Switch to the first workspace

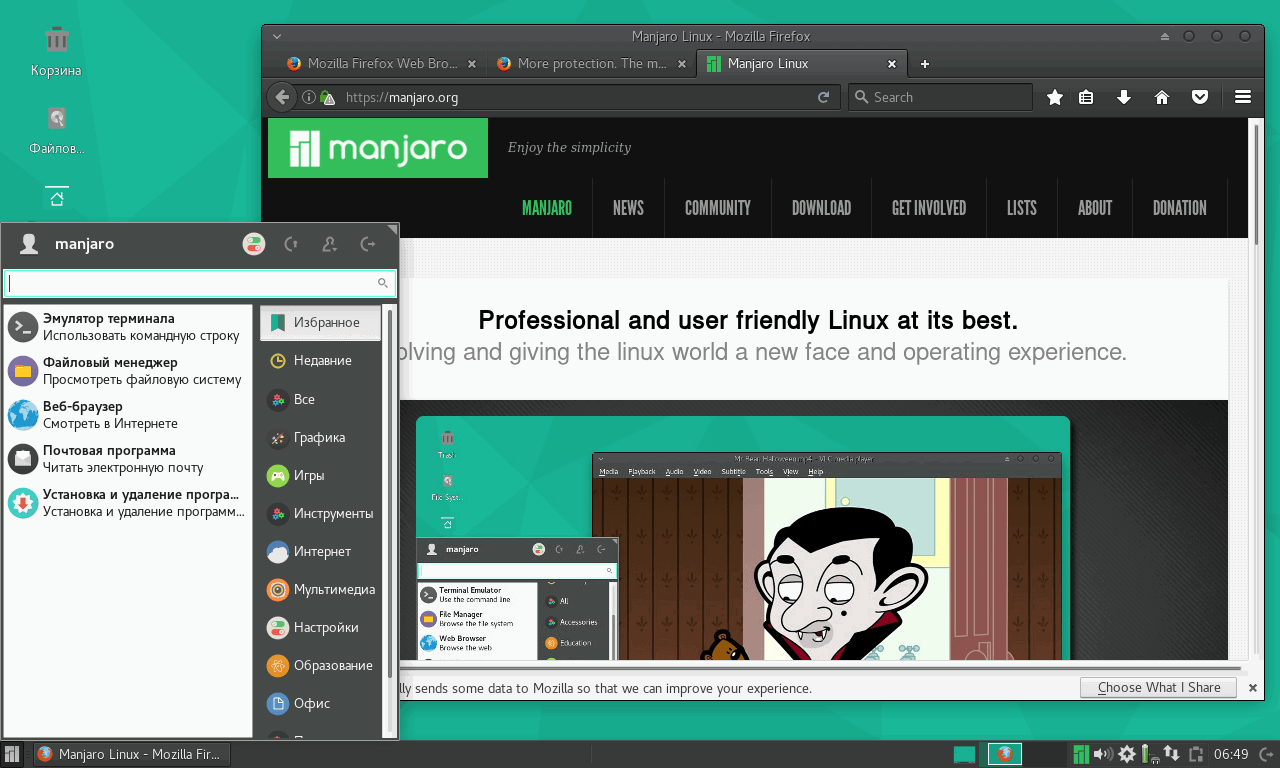click(964, 754)
